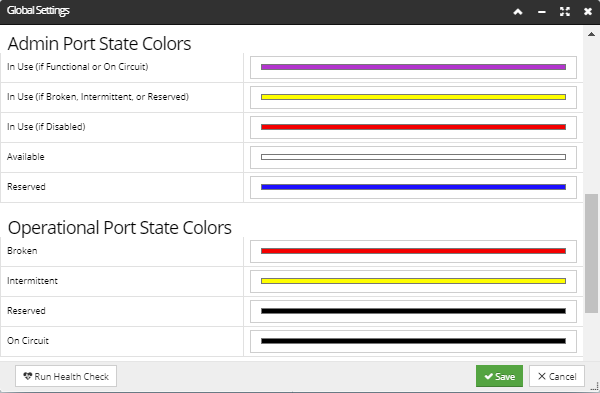Click the scrollbar up arrow
This screenshot has height=393, width=600.
[x=591, y=34]
